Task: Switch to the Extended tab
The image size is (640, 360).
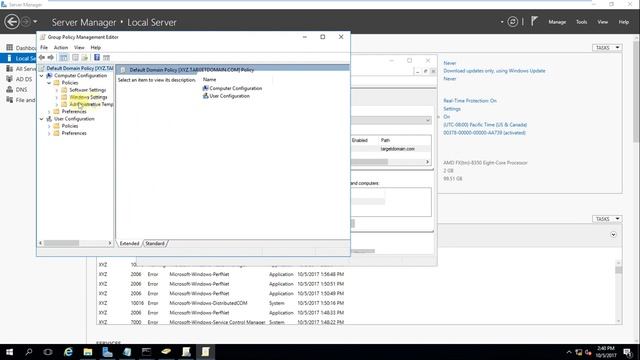Action: (x=129, y=243)
